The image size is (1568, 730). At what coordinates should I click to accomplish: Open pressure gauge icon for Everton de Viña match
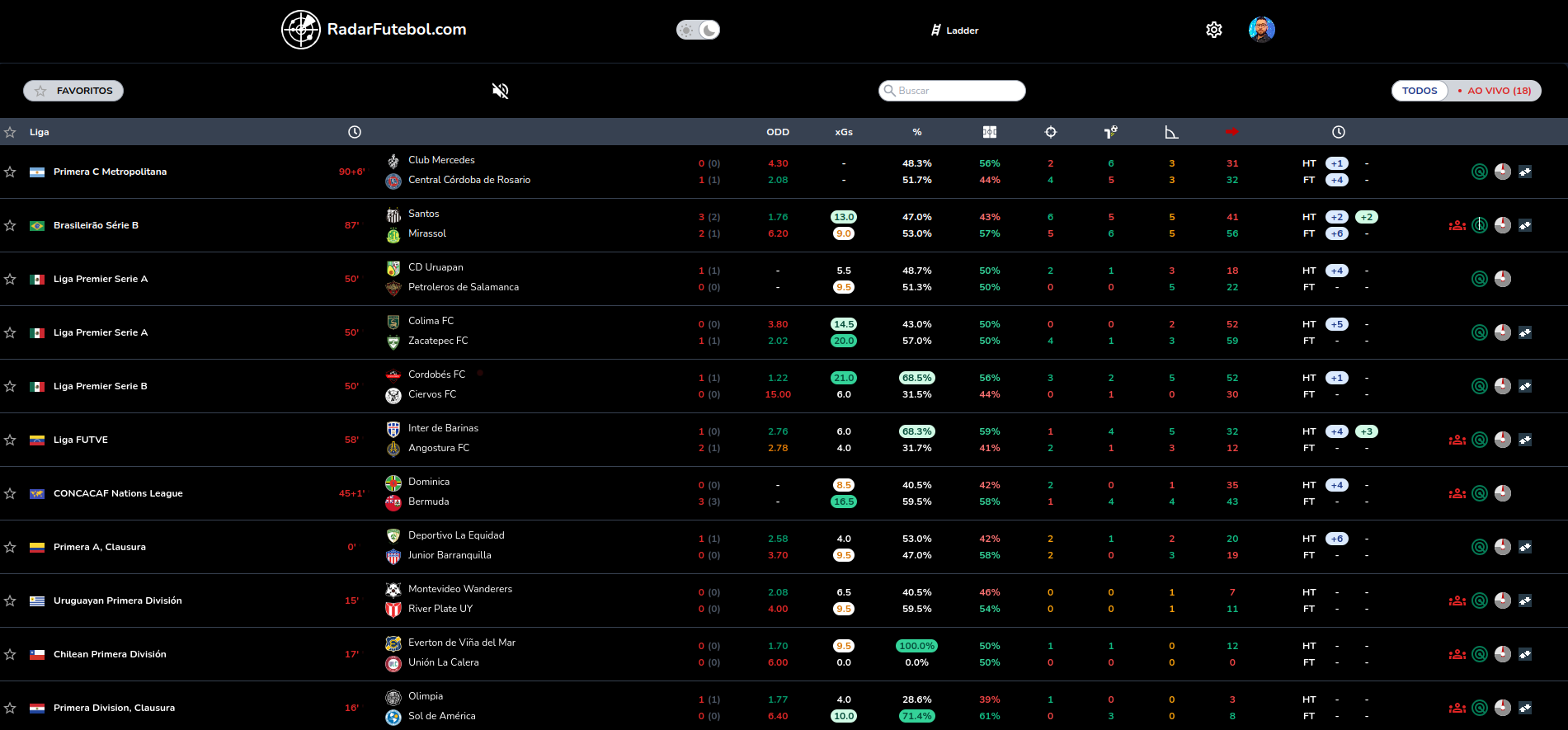coord(1503,654)
